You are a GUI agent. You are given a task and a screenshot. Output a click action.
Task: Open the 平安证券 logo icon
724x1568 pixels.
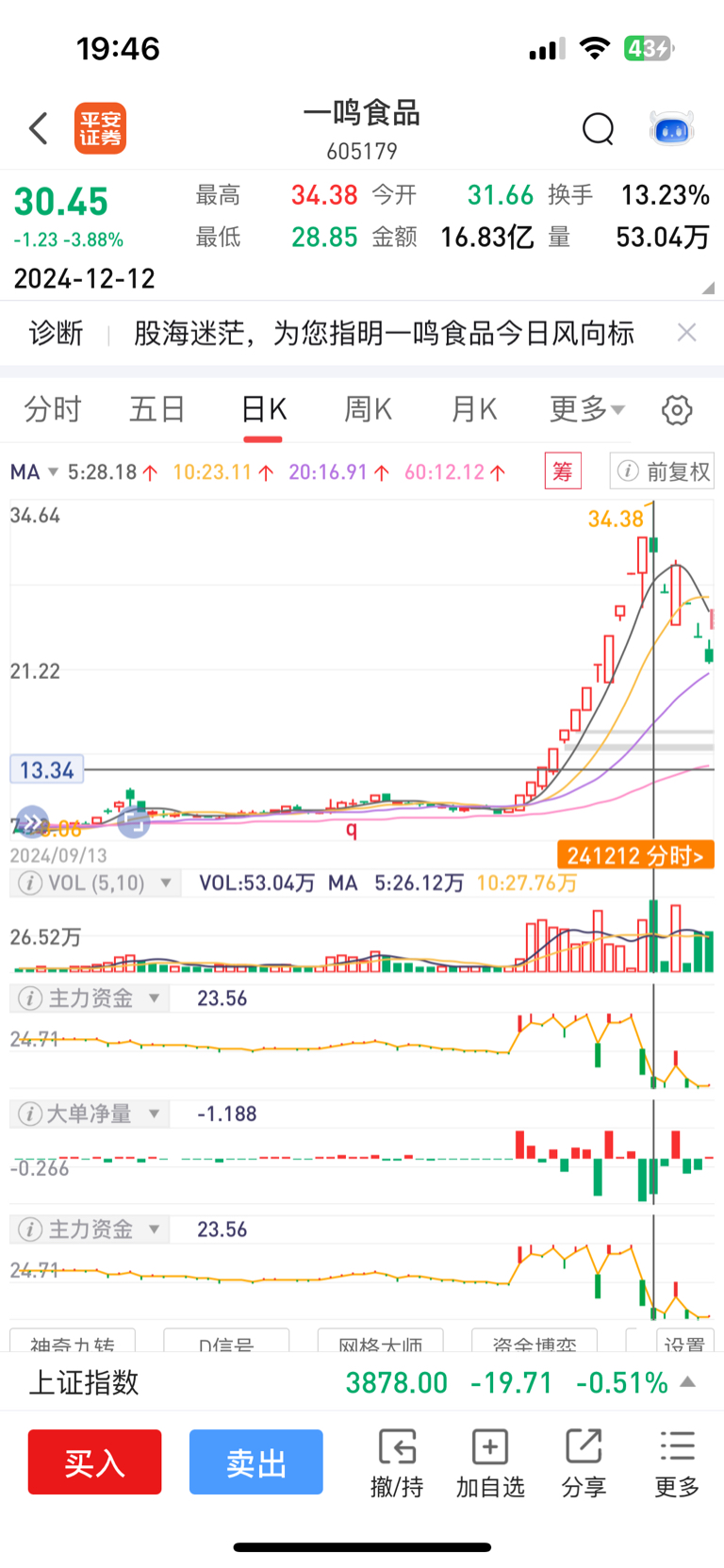click(100, 128)
